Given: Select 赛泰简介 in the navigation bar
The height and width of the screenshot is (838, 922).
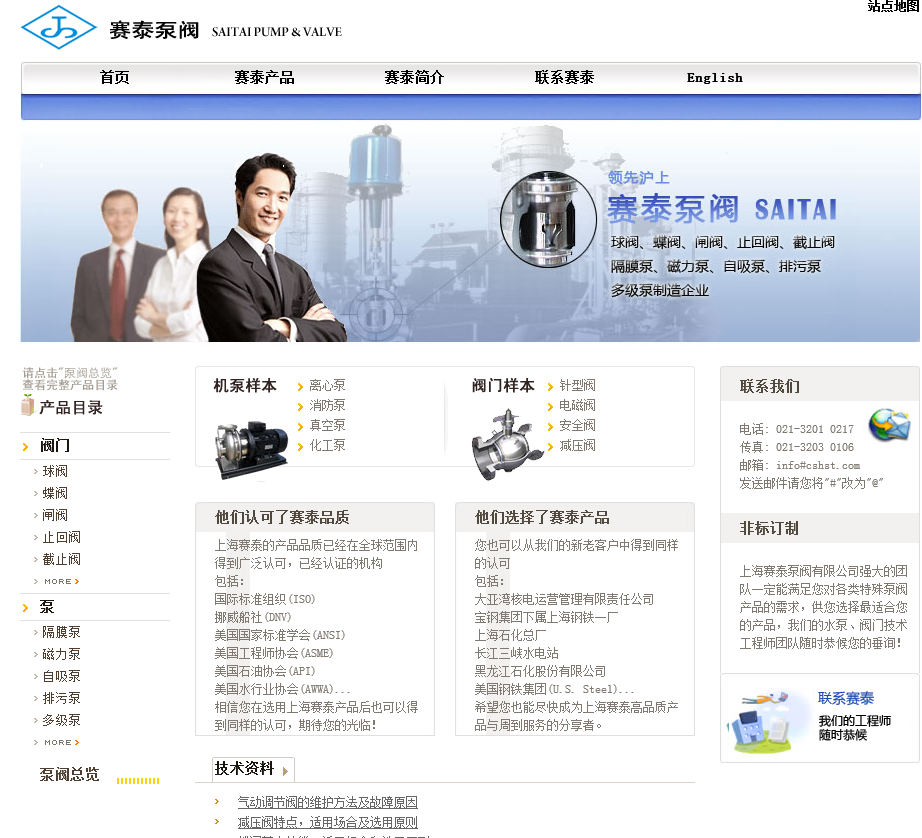Looking at the screenshot, I should 415,78.
